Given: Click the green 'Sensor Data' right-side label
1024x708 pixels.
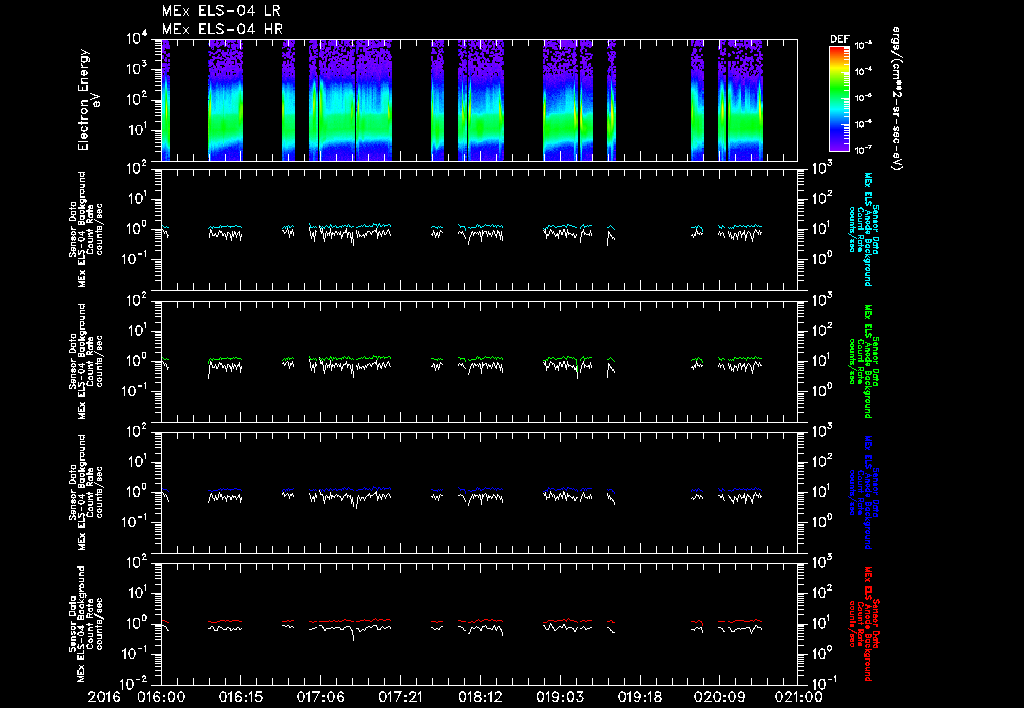Looking at the screenshot, I should [x=876, y=361].
